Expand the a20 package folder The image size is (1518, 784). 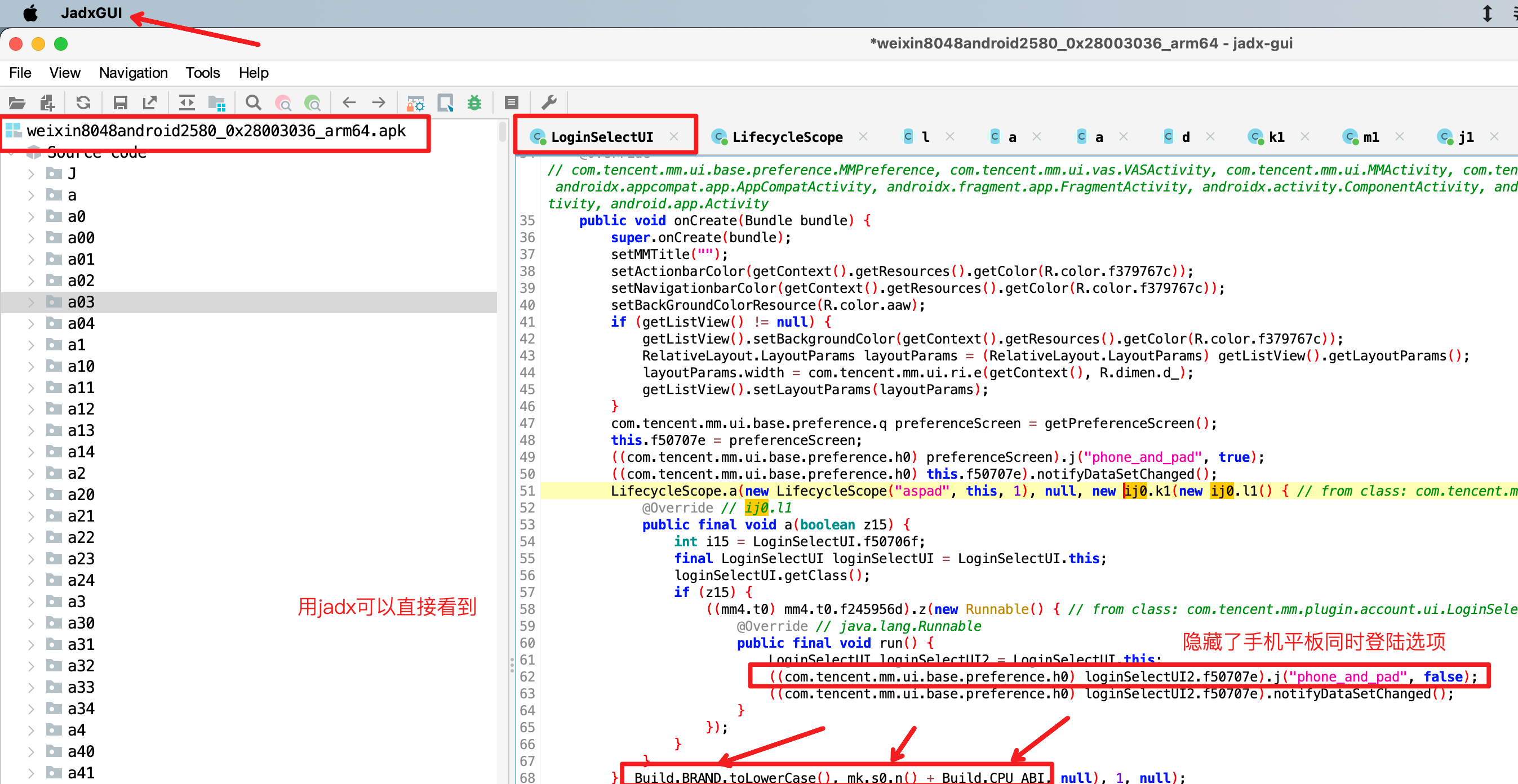31,495
